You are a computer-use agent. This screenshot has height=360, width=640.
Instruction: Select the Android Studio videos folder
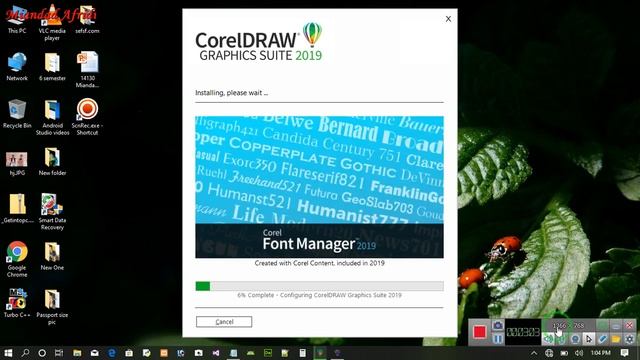(52, 117)
